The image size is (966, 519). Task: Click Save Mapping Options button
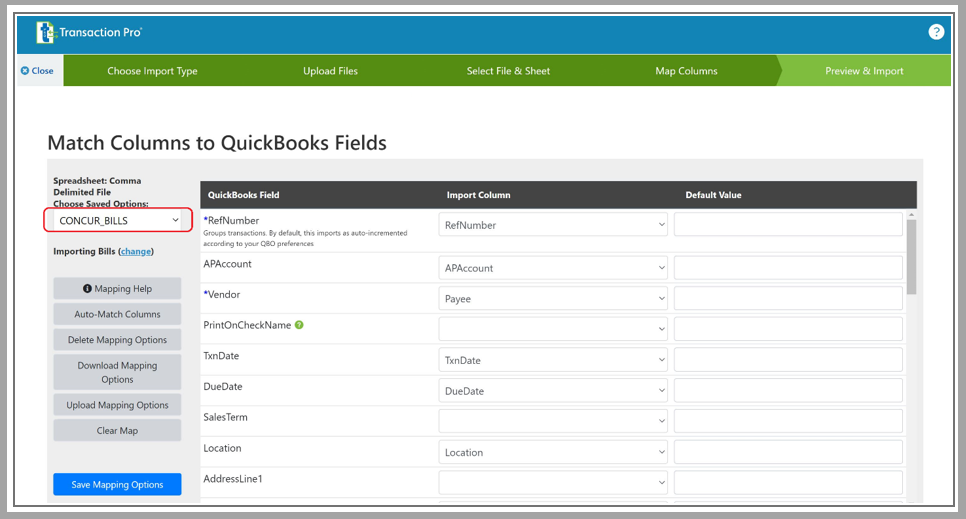pos(117,484)
